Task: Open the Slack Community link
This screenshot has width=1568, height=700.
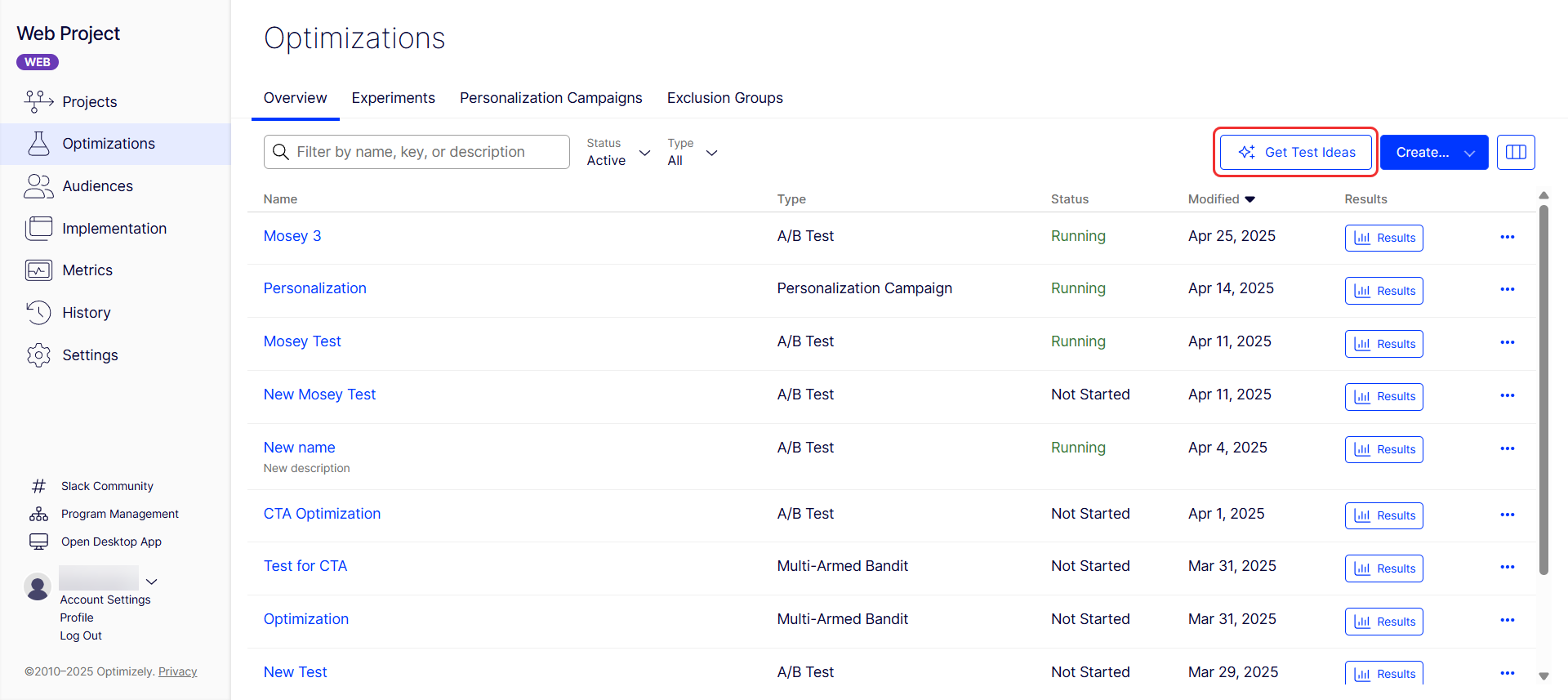Action: (x=107, y=486)
